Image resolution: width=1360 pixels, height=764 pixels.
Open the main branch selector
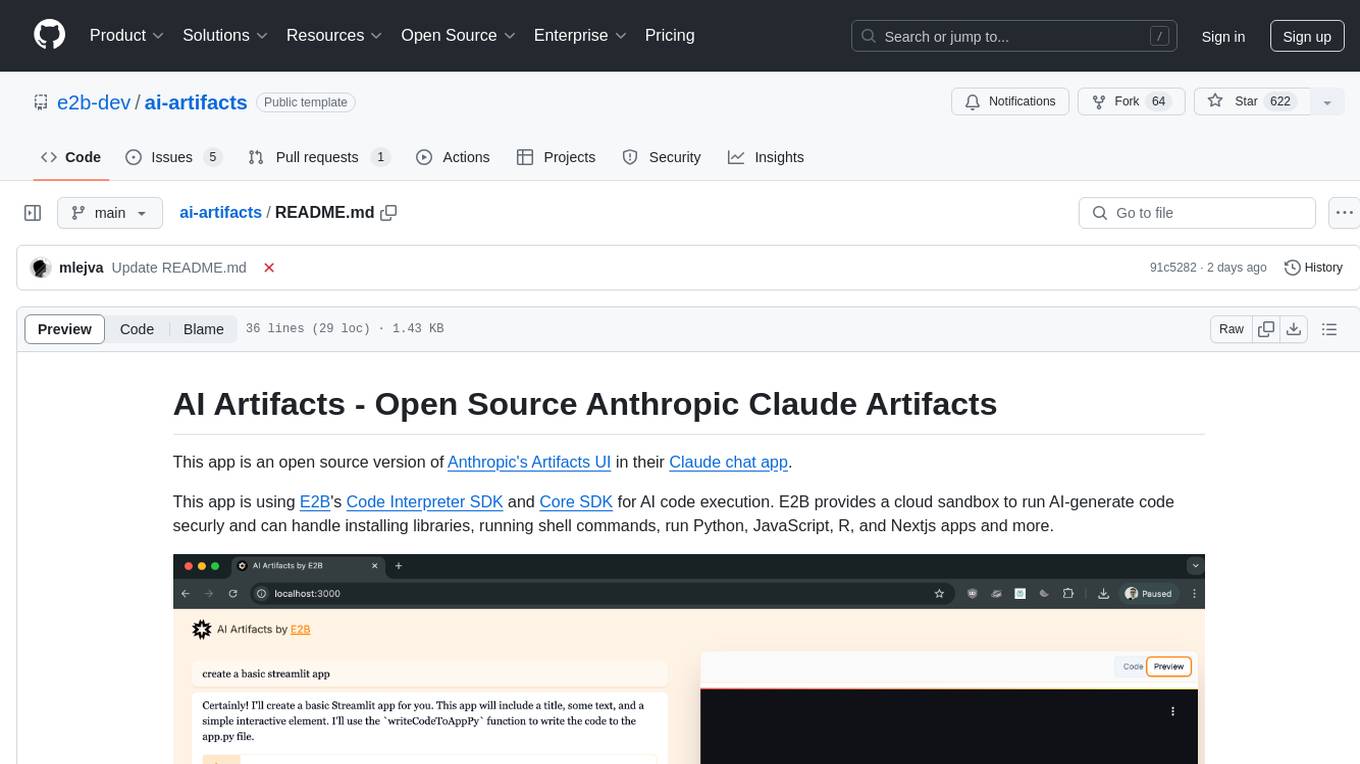click(109, 213)
